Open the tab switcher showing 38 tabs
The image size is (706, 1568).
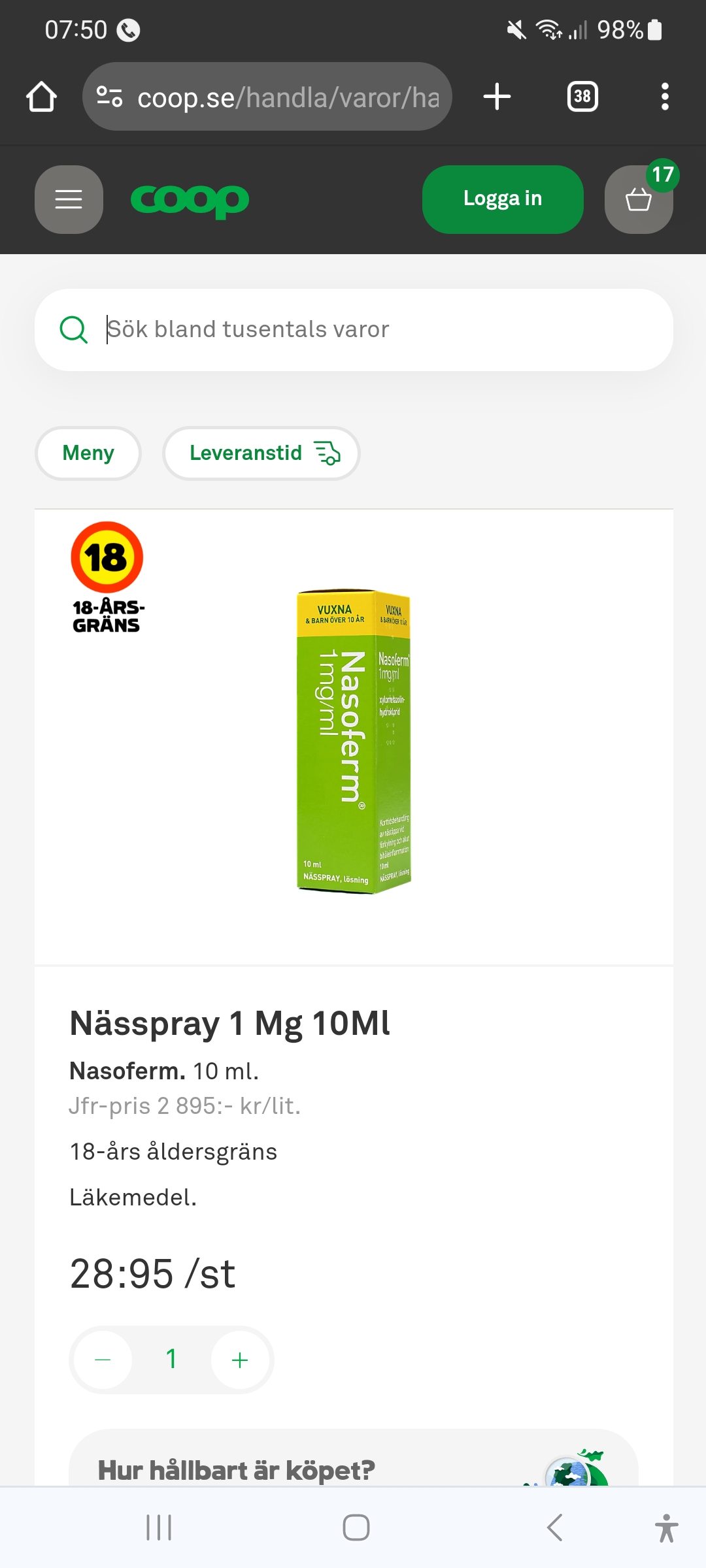(x=582, y=97)
